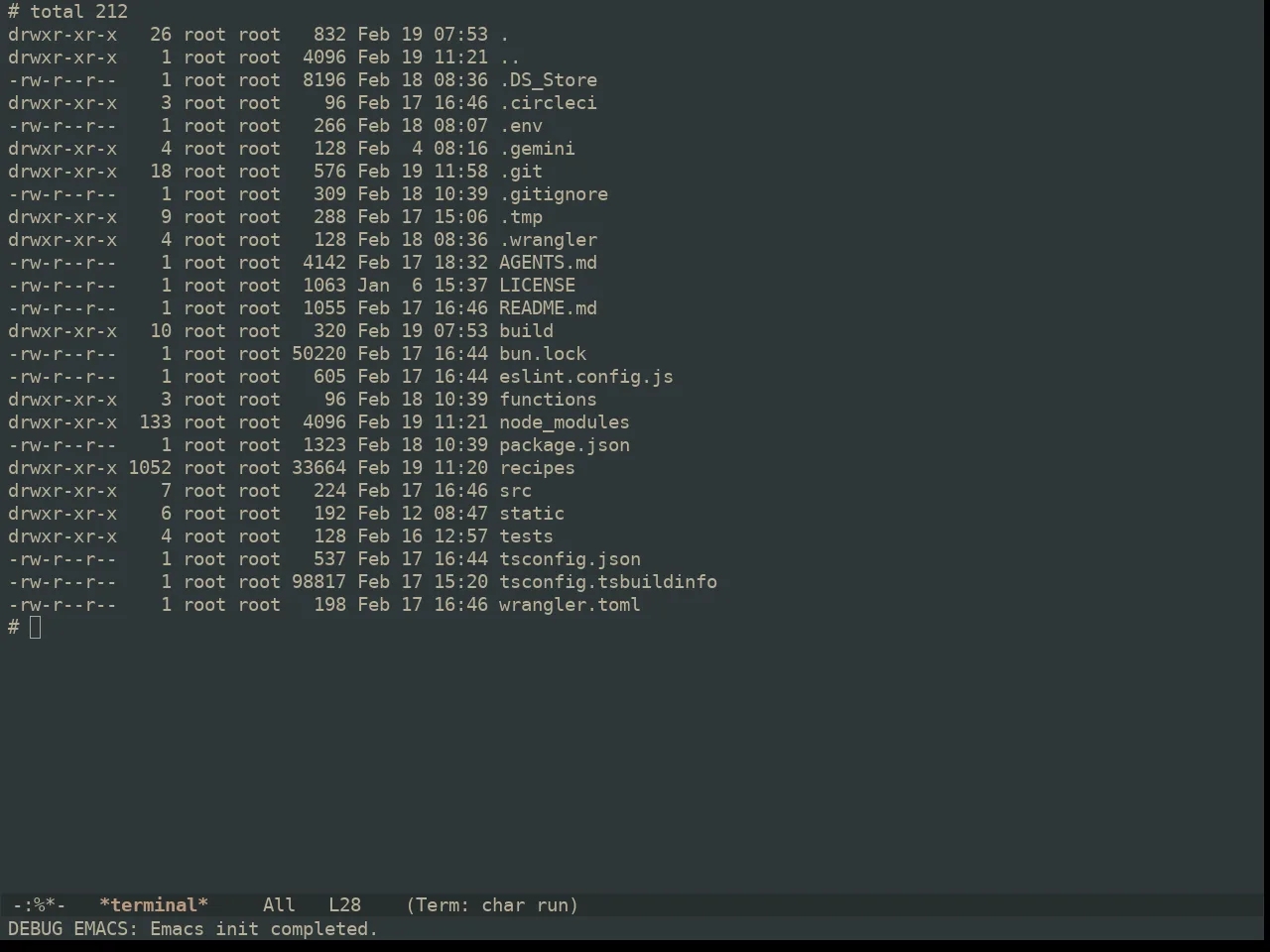
Task: Select the LICENSE file name
Action: coord(537,286)
